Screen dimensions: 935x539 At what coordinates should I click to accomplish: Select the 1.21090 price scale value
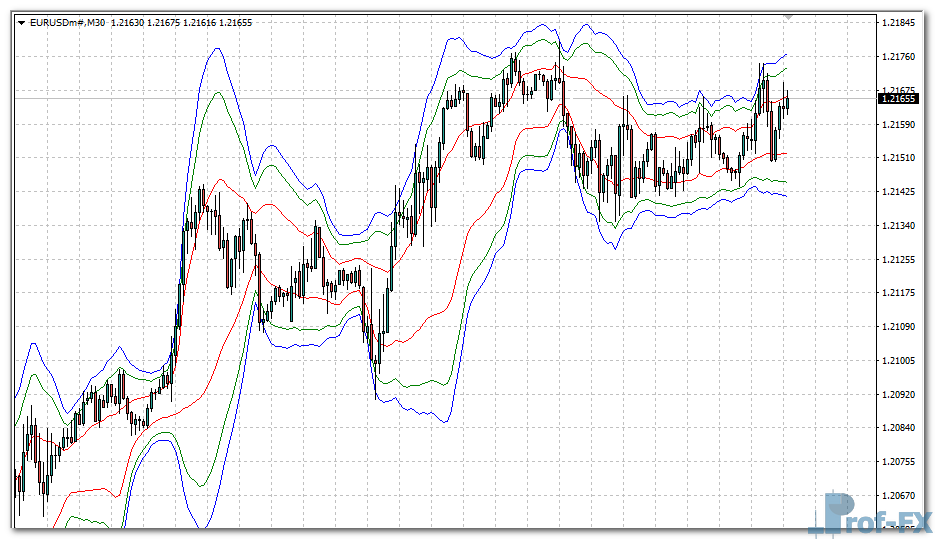897,327
